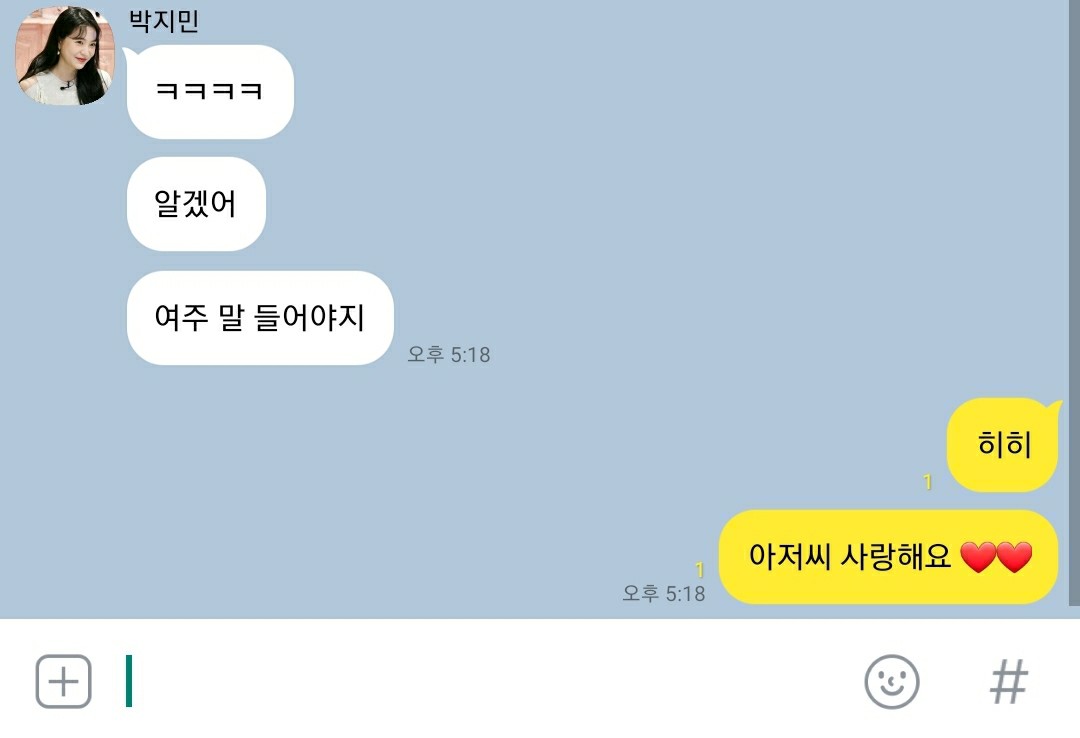The image size is (1080, 738).
Task: Select the yellow 히히 message bubble
Action: coord(1002,444)
